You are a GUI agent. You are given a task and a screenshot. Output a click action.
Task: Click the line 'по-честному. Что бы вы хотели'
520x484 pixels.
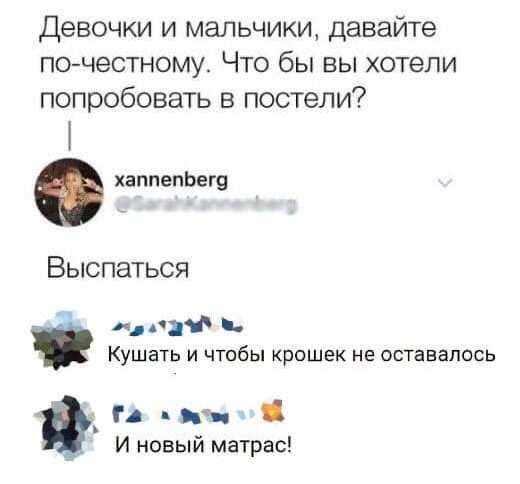coord(248,63)
